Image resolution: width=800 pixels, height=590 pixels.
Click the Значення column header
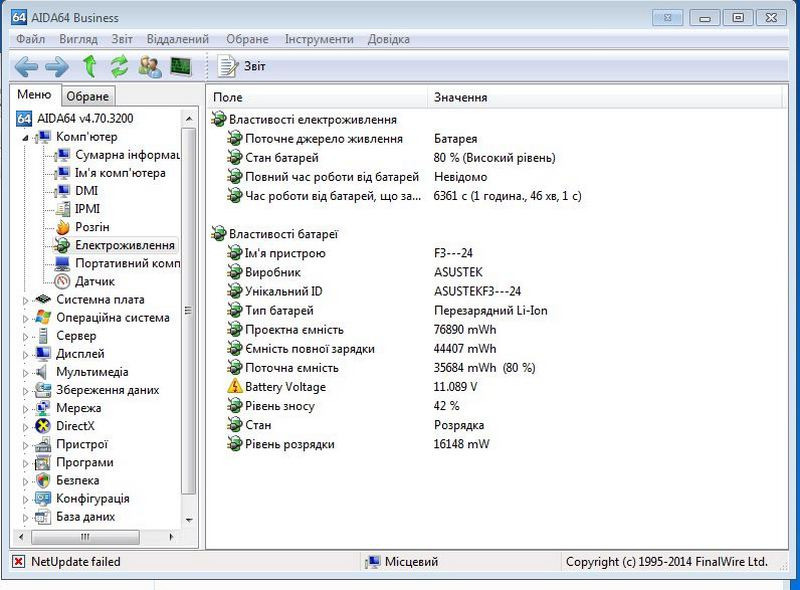605,97
